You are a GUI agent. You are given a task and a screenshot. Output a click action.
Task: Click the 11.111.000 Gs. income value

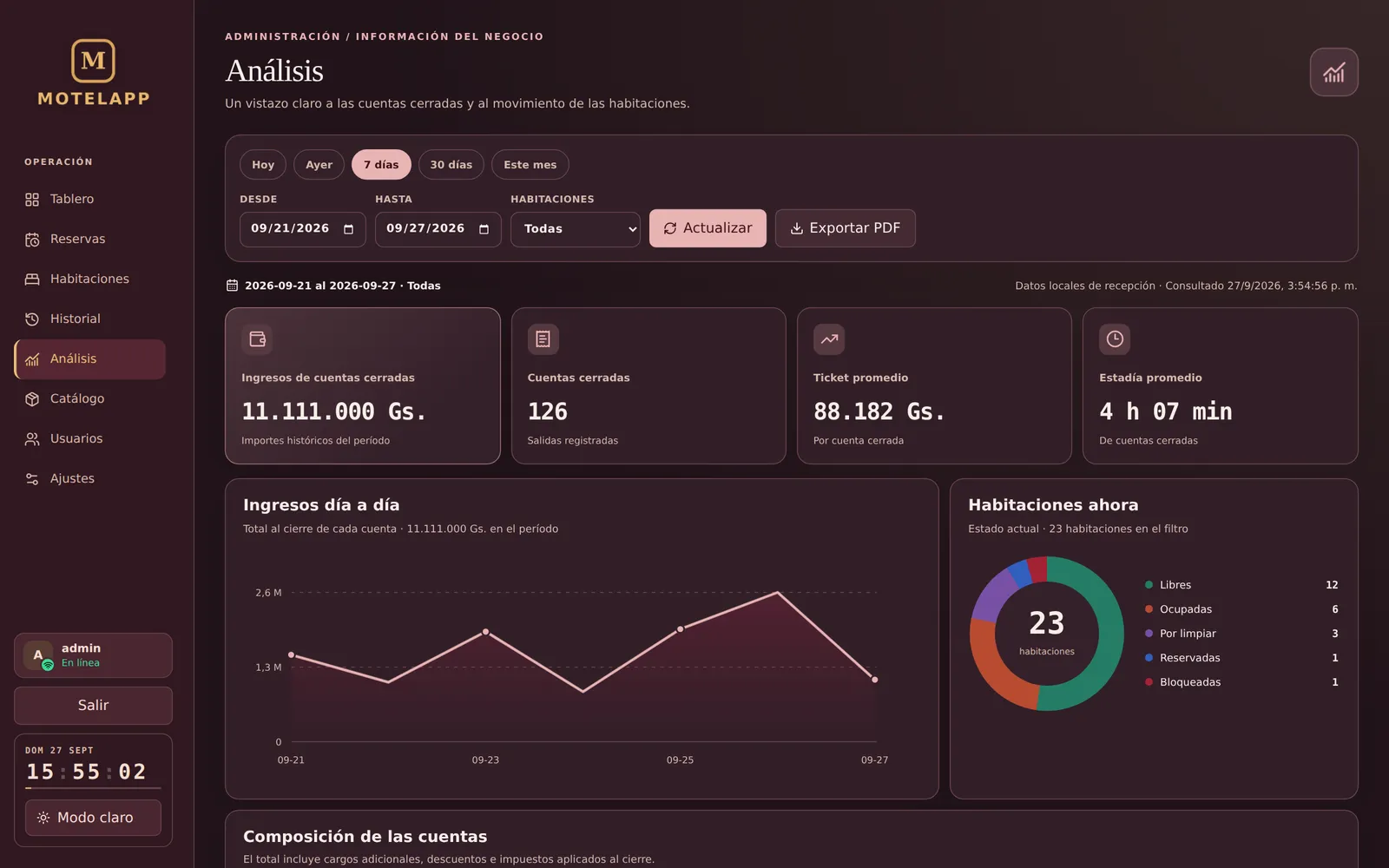[x=334, y=411]
